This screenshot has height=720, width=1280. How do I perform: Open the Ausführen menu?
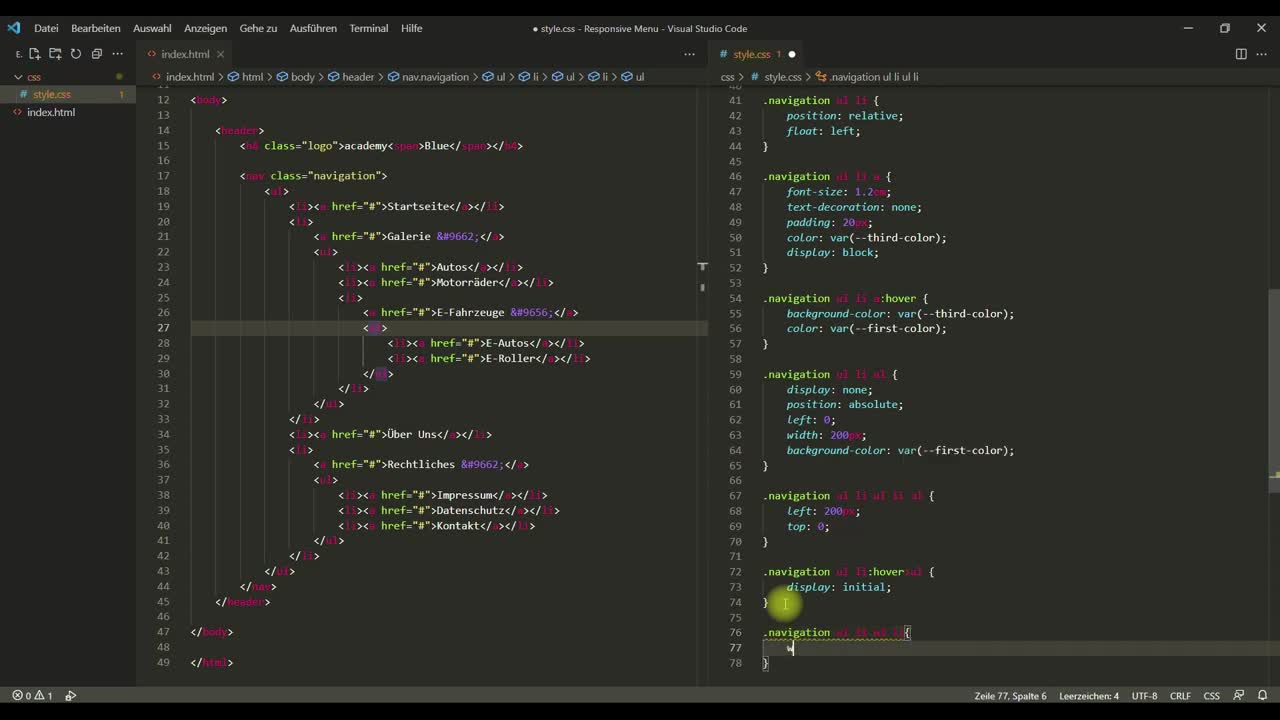coord(313,28)
